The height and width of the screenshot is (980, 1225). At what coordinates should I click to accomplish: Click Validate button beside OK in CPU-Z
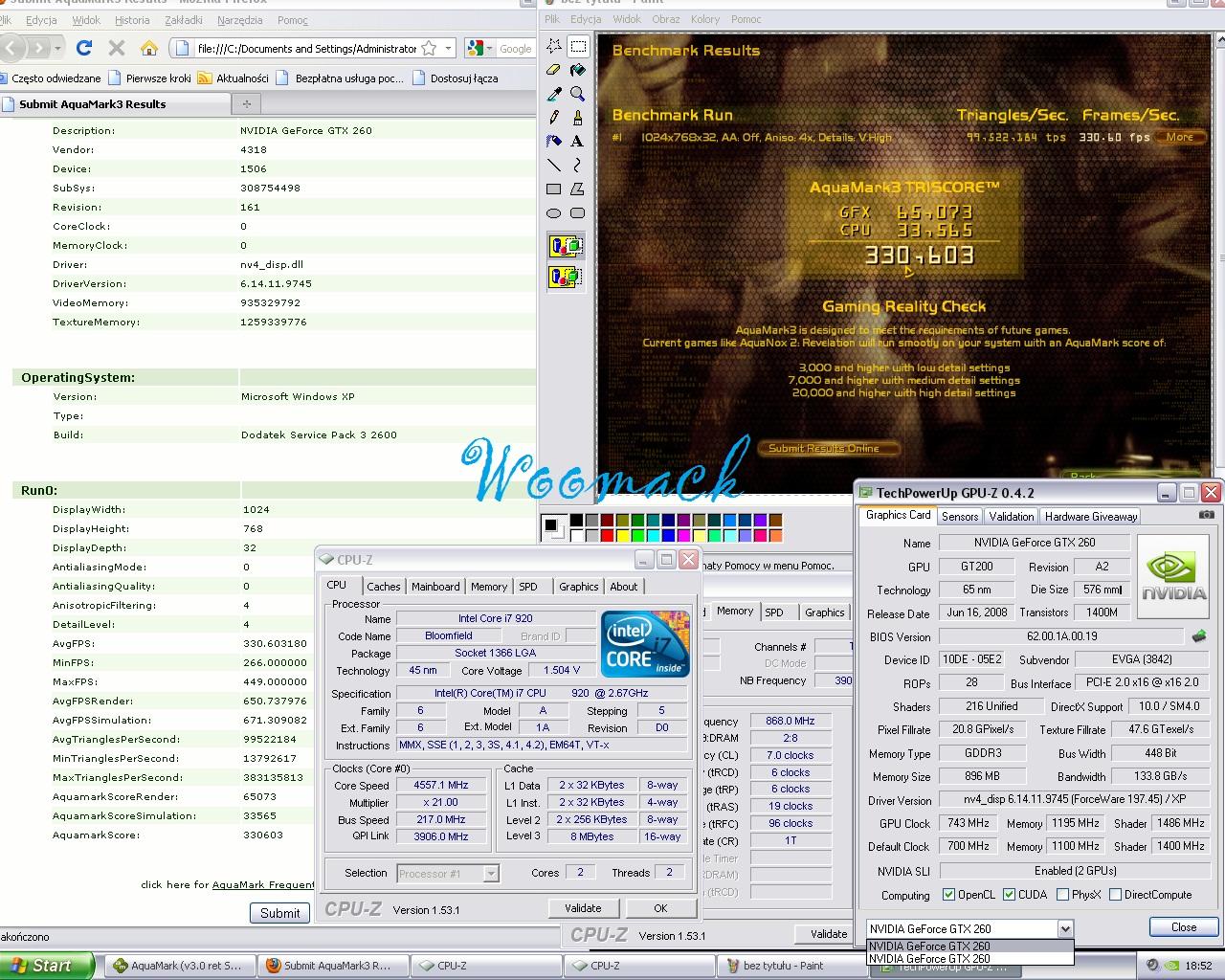583,908
